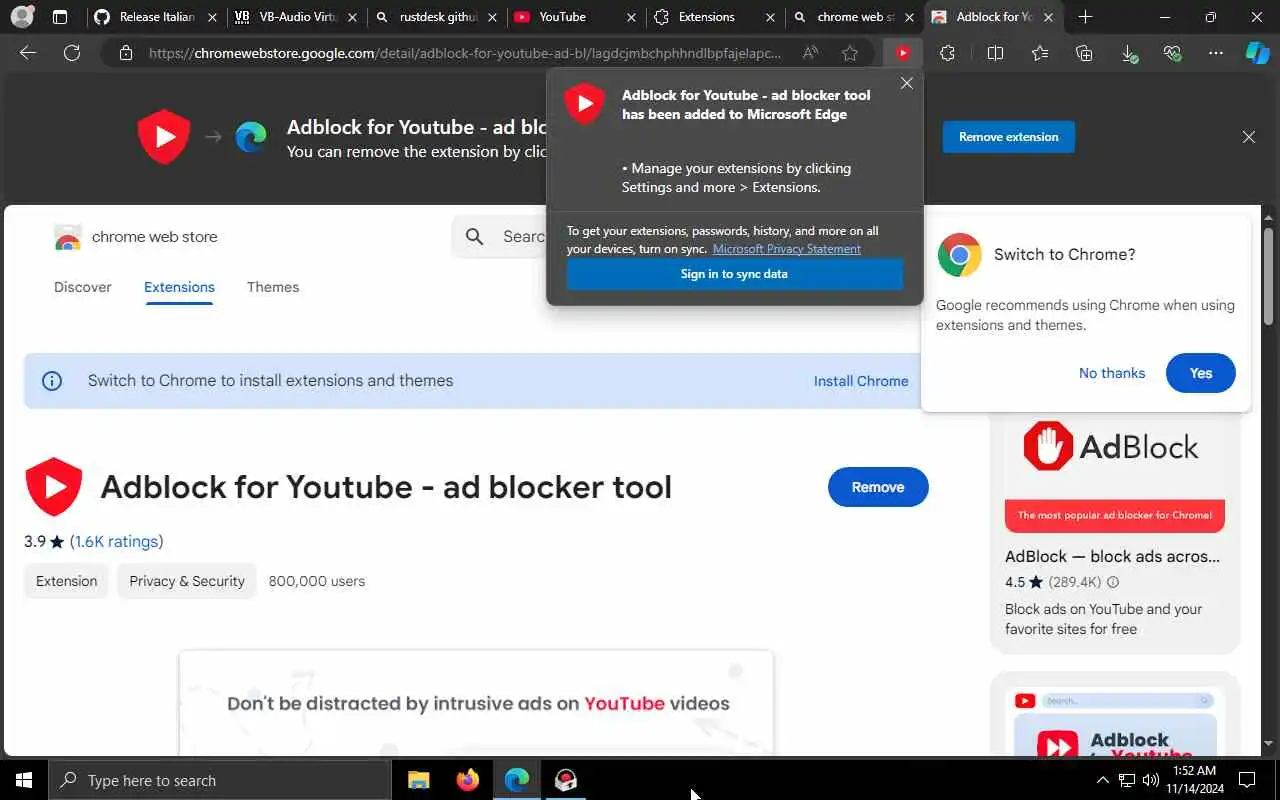
Task: Open the Read aloud icon in address bar
Action: [811, 53]
